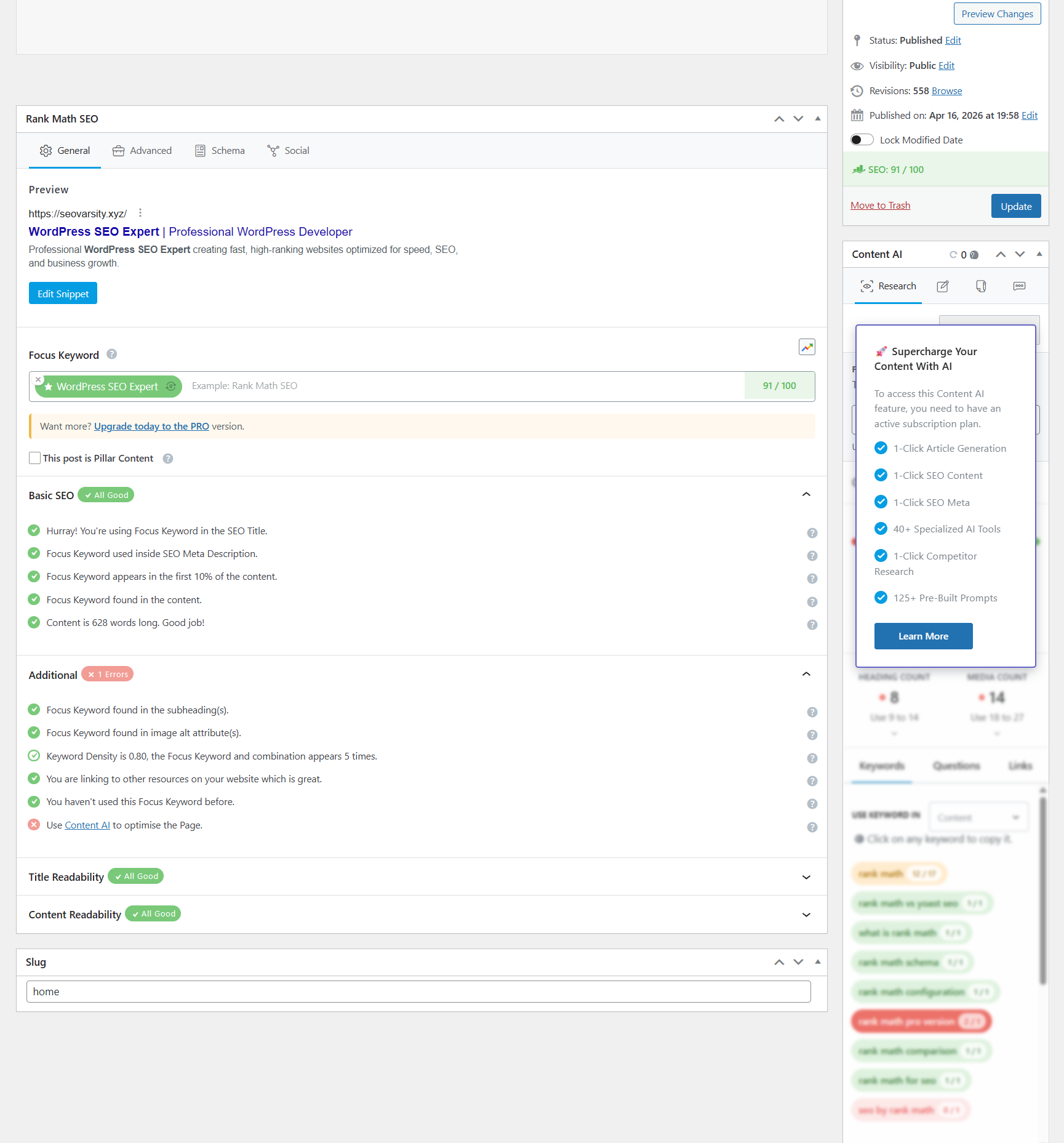
Task: Click the All Good badge beside Basic SEO
Action: [x=106, y=495]
